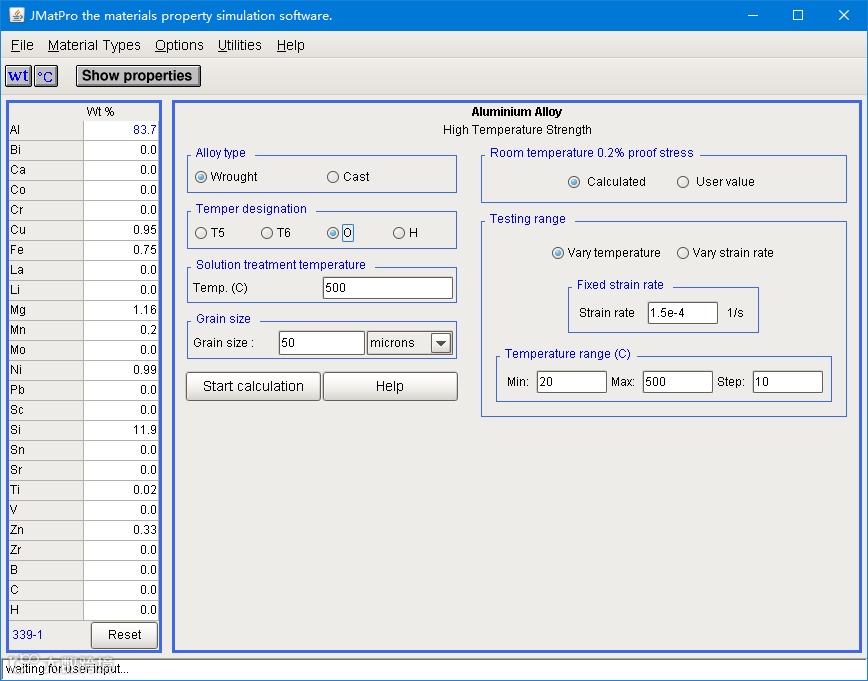868x681 pixels.
Task: Open the File menu
Action: click(x=22, y=45)
